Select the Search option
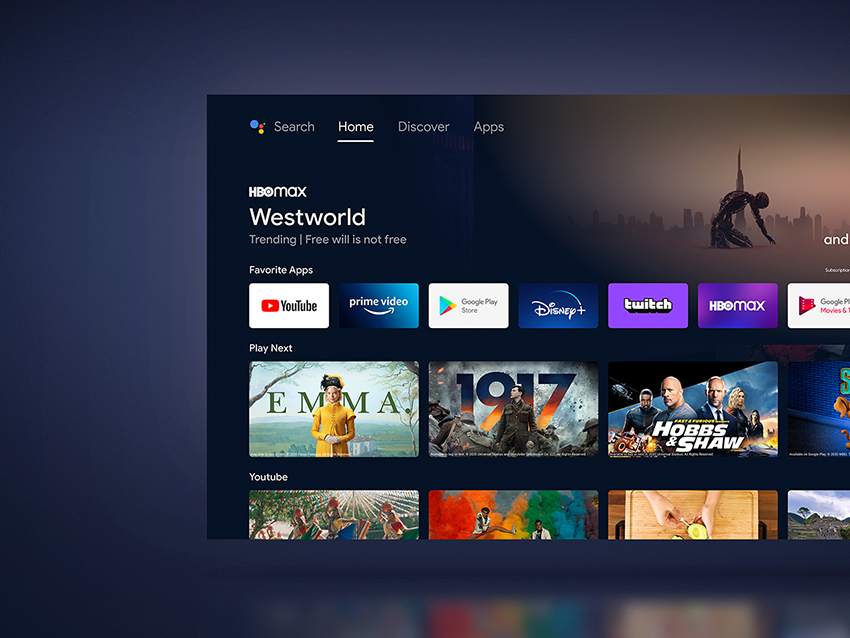Viewport: 850px width, 638px height. (294, 127)
